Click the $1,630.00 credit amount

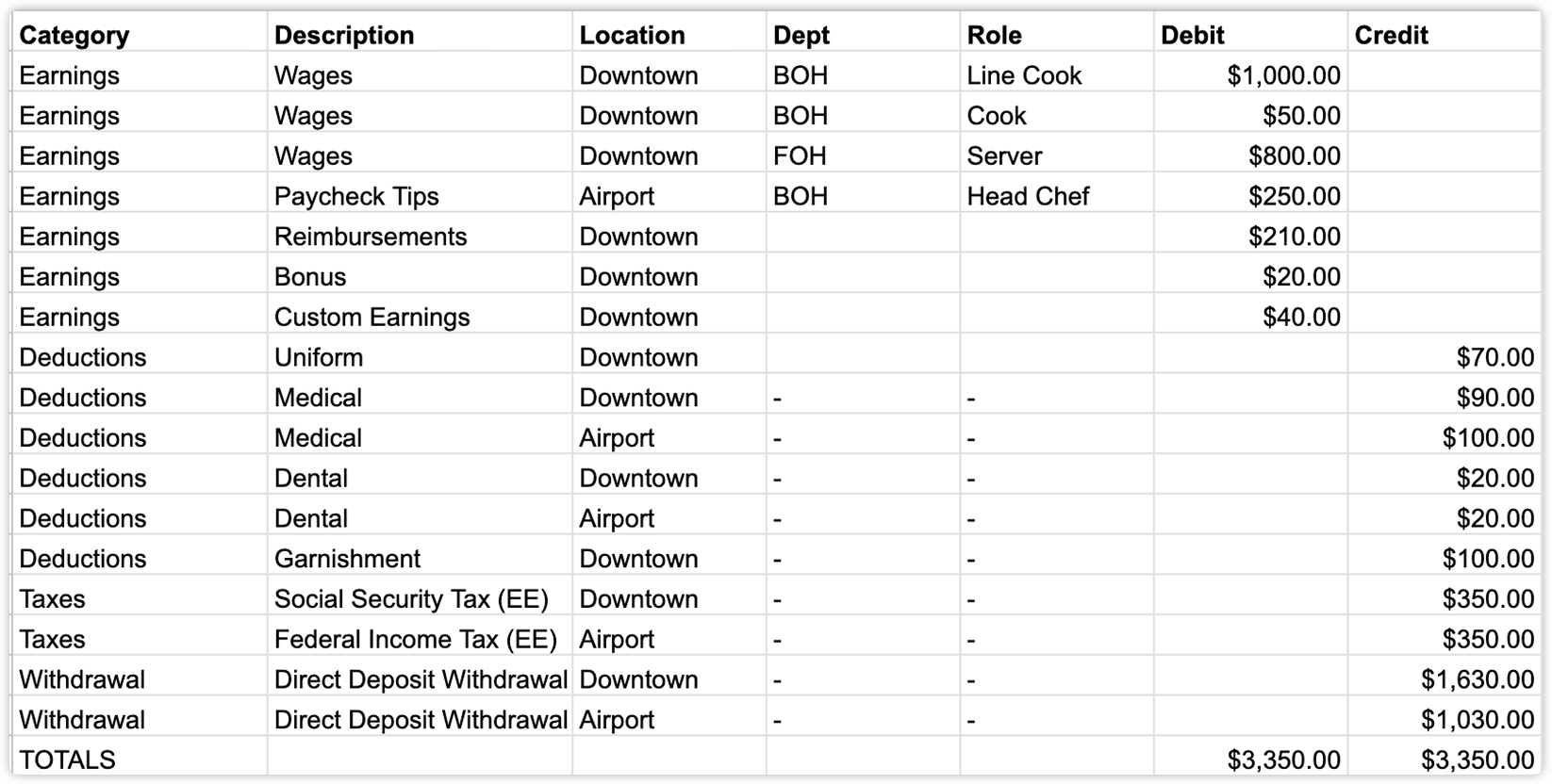coord(1477,679)
